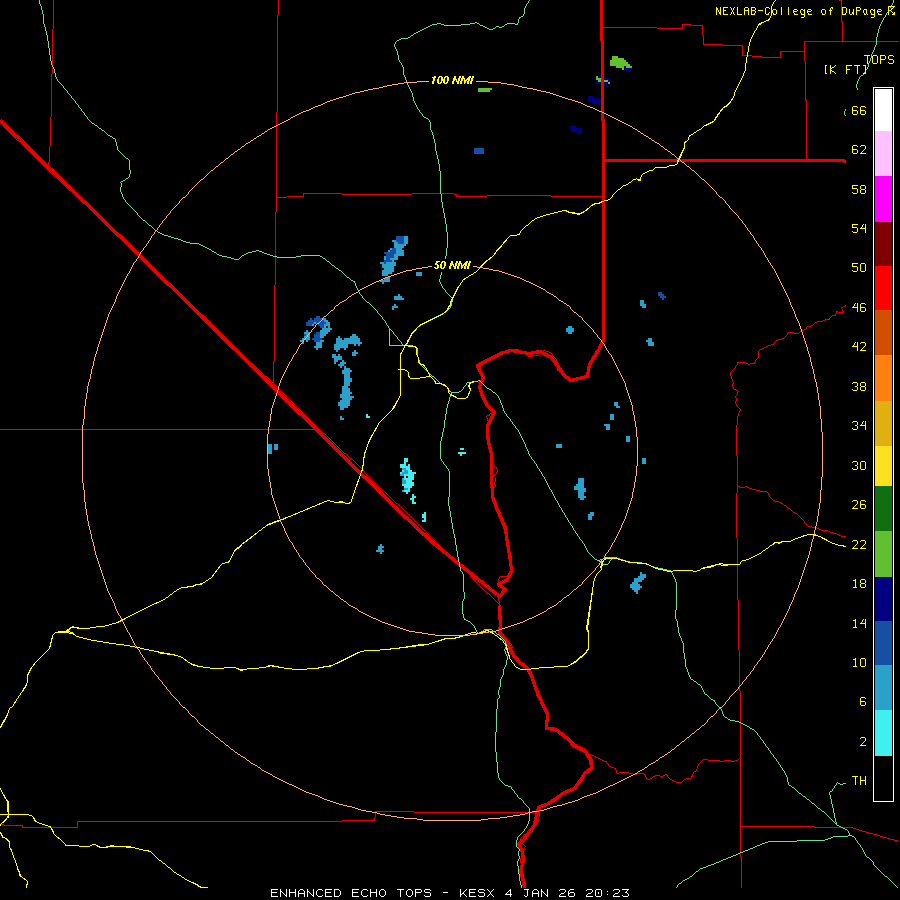Select the light green legend band near 22
This screenshot has width=900, height=900.
tap(883, 554)
